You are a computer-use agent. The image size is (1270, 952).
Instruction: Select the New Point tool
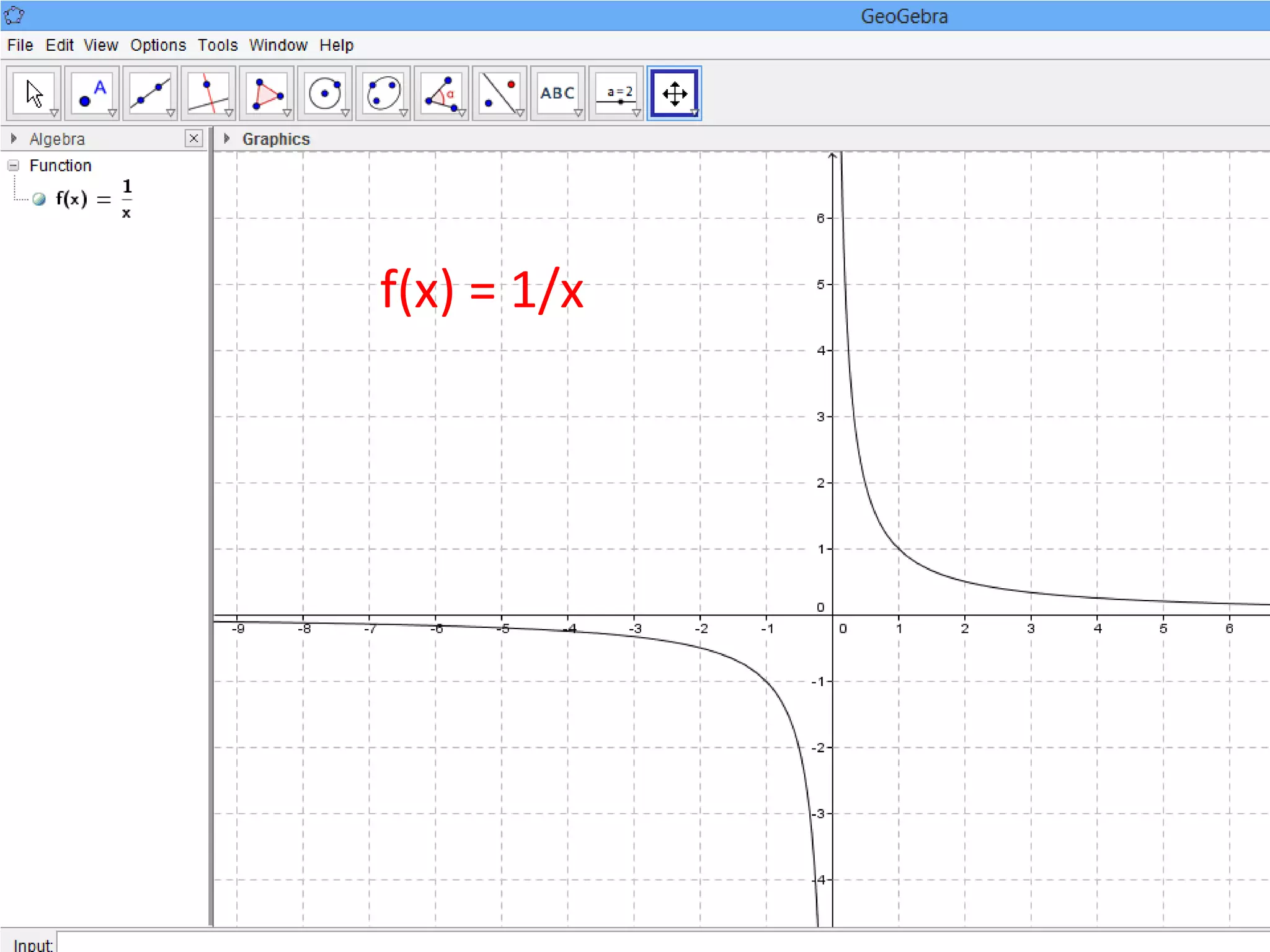pyautogui.click(x=92, y=93)
